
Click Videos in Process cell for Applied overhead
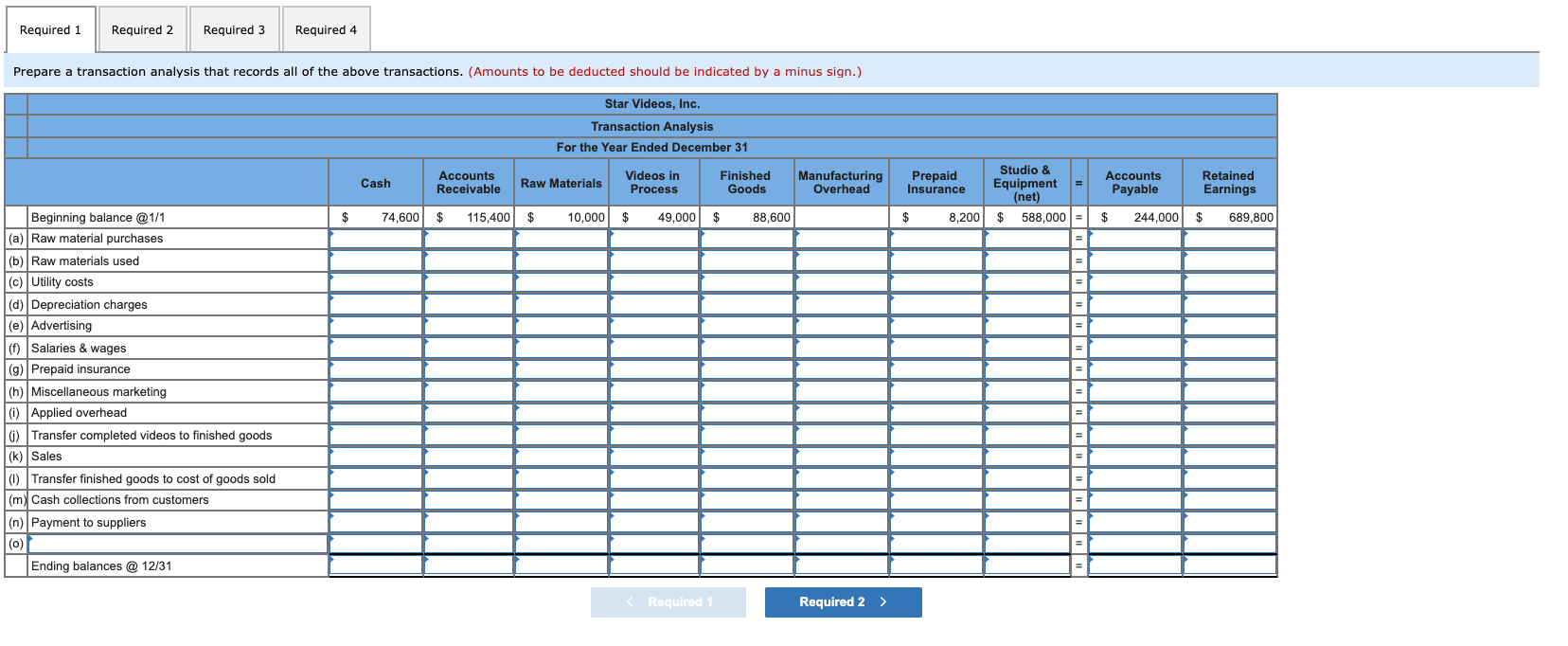[654, 413]
